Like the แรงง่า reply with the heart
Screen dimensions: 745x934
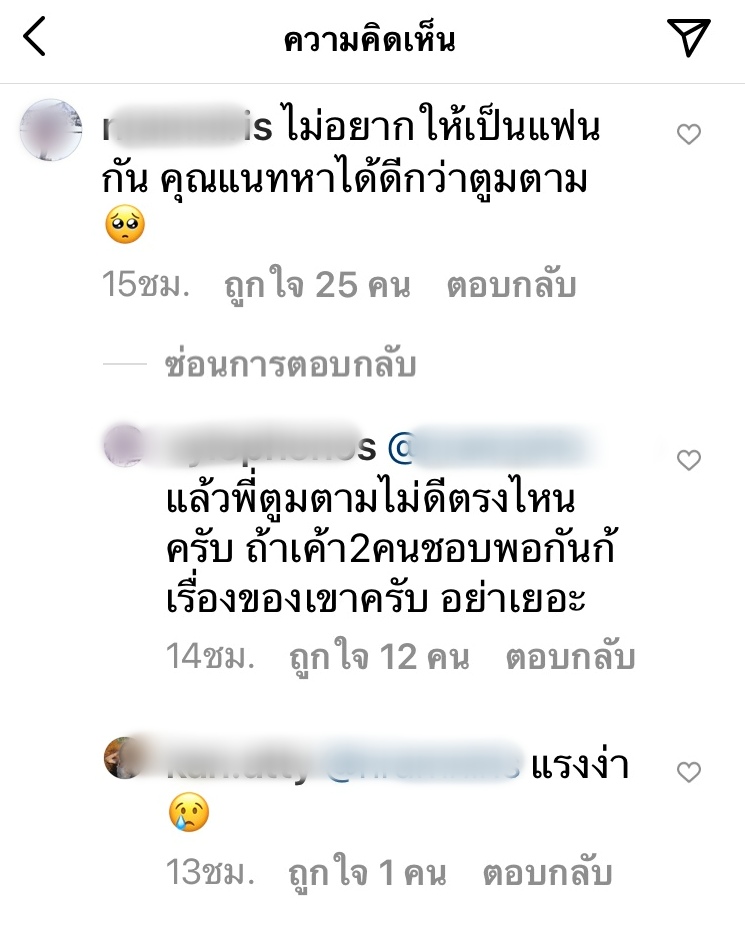coord(688,772)
